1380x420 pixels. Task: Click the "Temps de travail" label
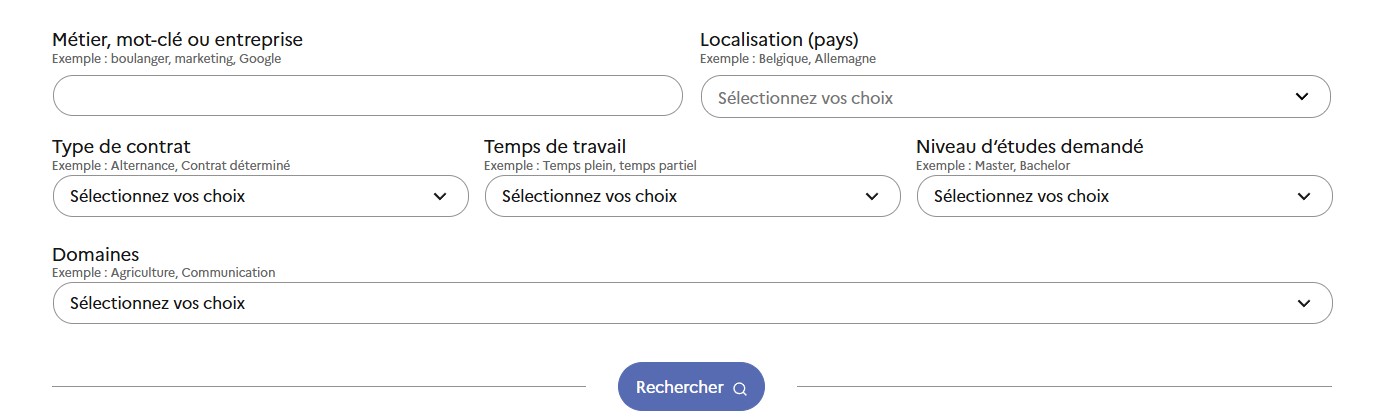555,147
